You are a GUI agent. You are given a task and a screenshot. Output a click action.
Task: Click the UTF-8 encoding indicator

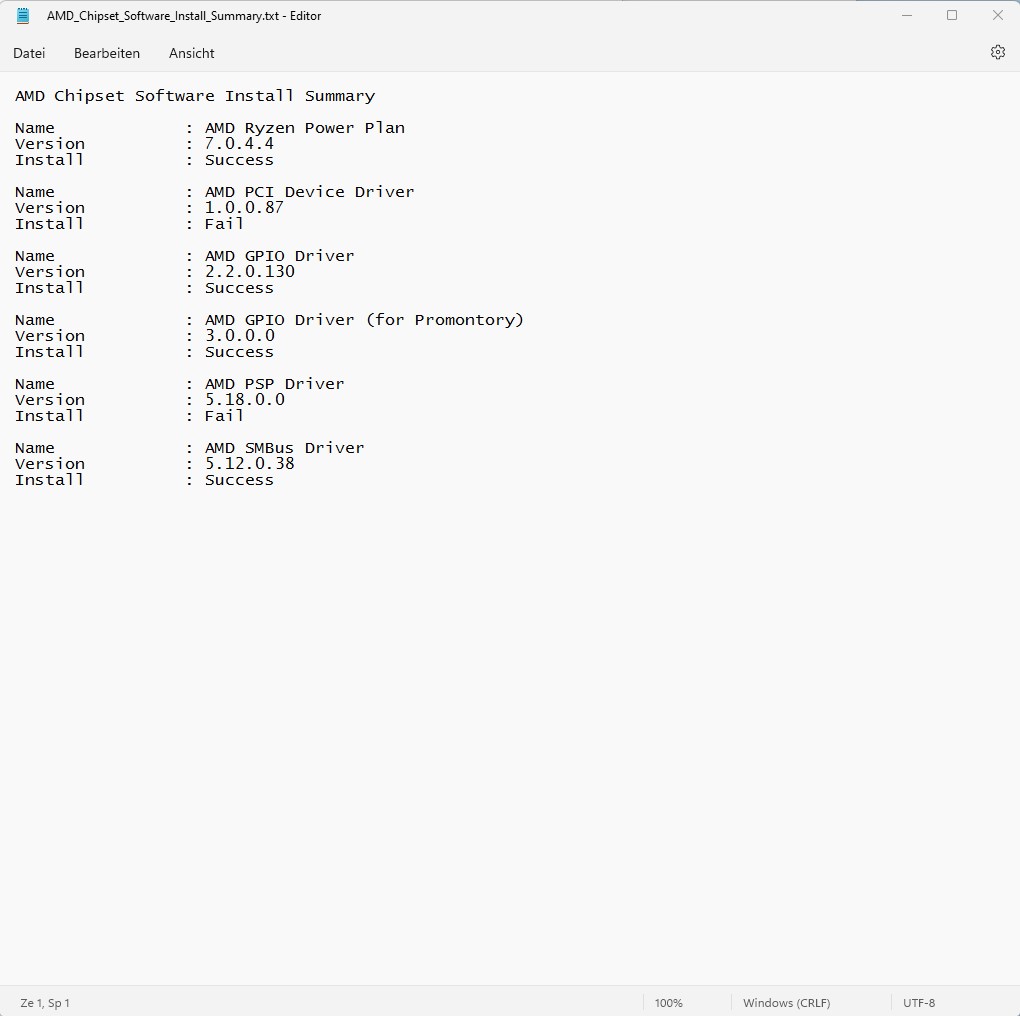point(919,1003)
